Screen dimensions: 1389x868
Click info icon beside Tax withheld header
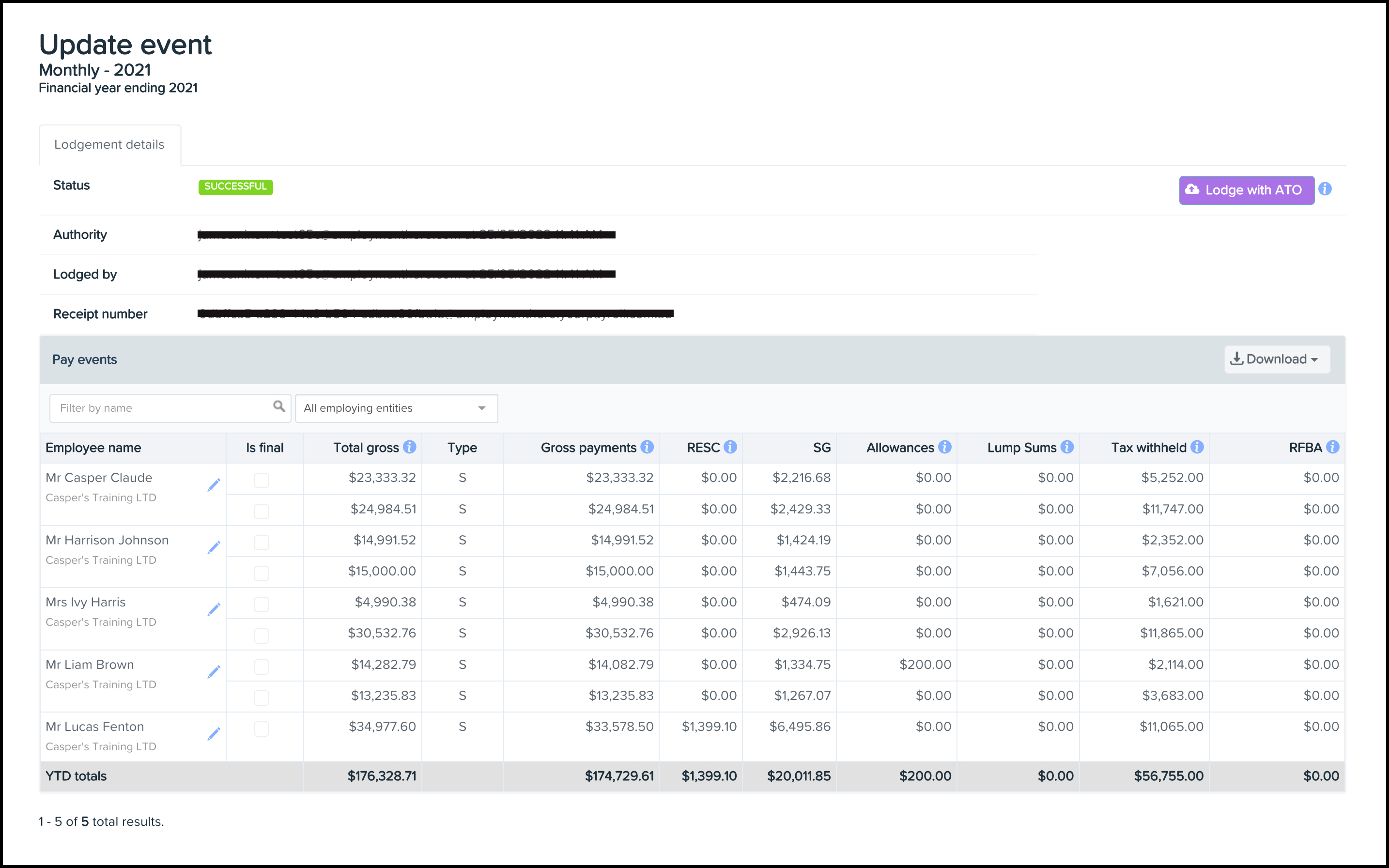(x=1197, y=447)
